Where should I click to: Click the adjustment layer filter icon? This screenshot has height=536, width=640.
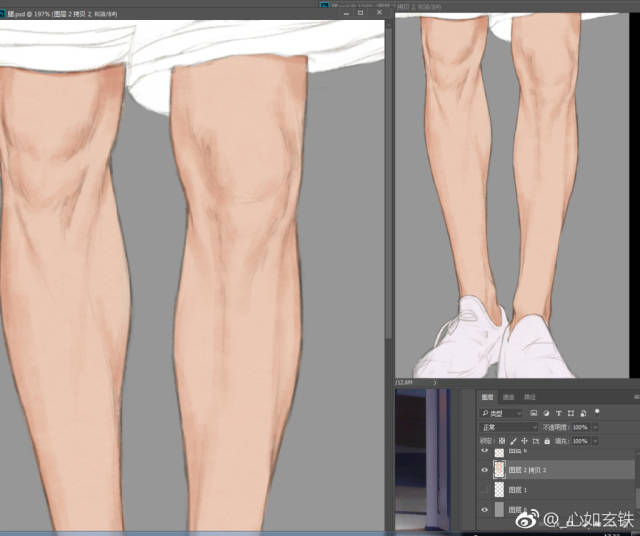(x=546, y=413)
